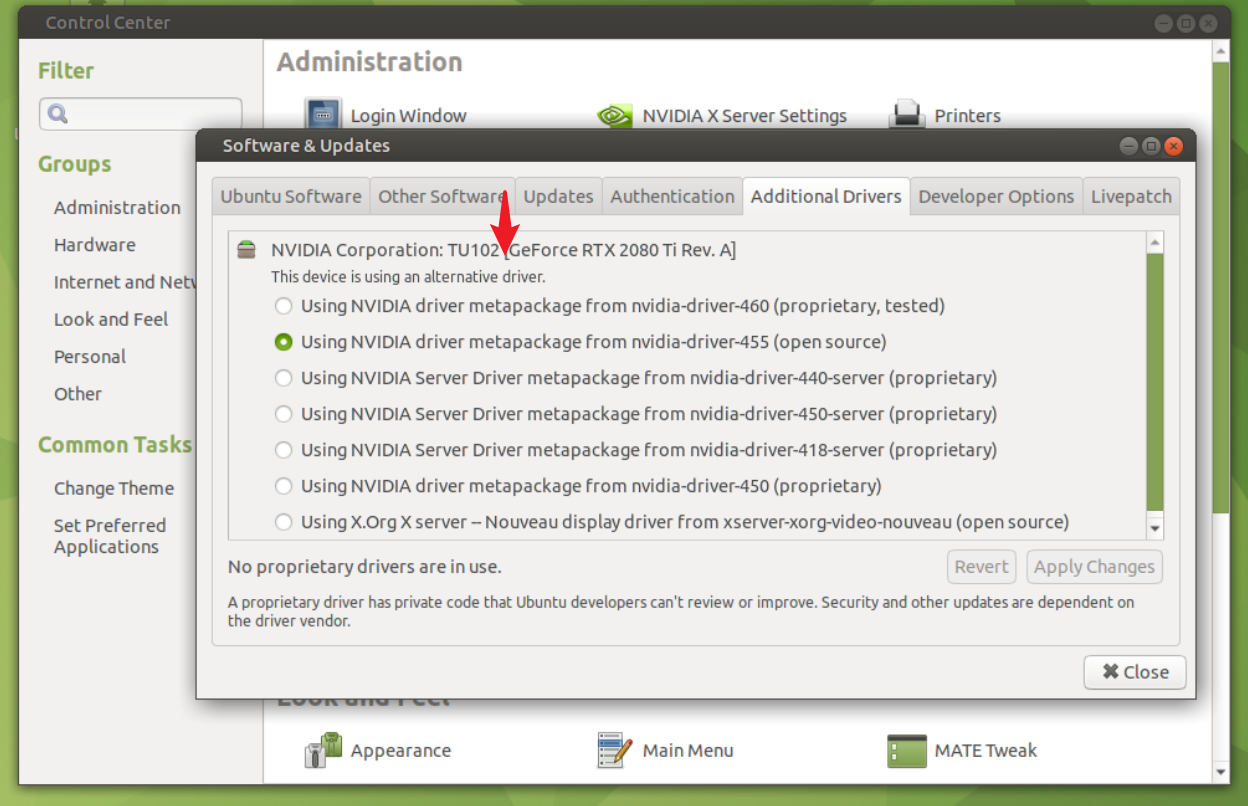Switch to the Ubuntu Software tab
The height and width of the screenshot is (806, 1248).
point(291,196)
